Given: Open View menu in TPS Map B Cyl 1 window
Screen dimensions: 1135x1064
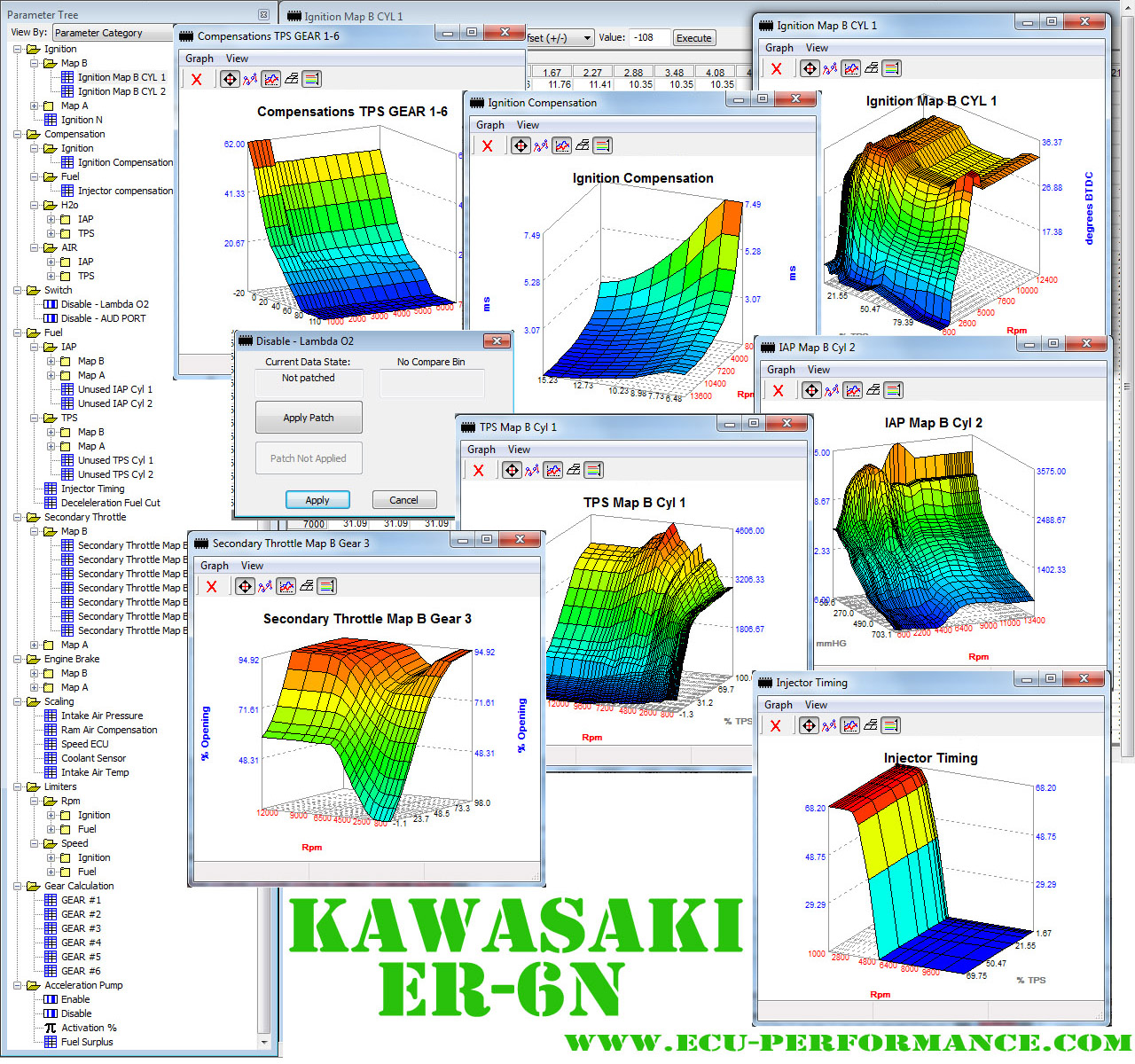Looking at the screenshot, I should [520, 450].
